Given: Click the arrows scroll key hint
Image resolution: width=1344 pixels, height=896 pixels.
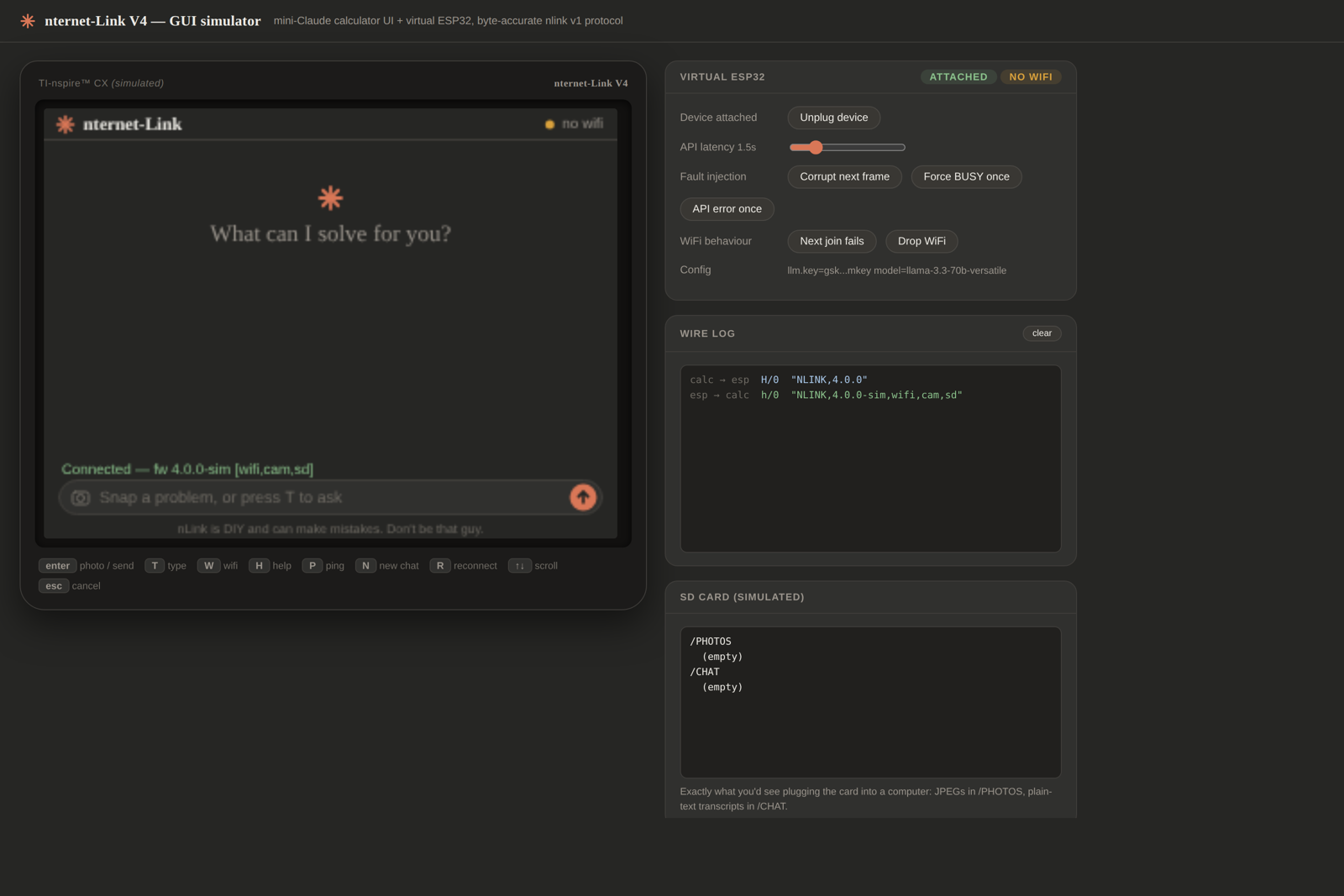Looking at the screenshot, I should 533,566.
